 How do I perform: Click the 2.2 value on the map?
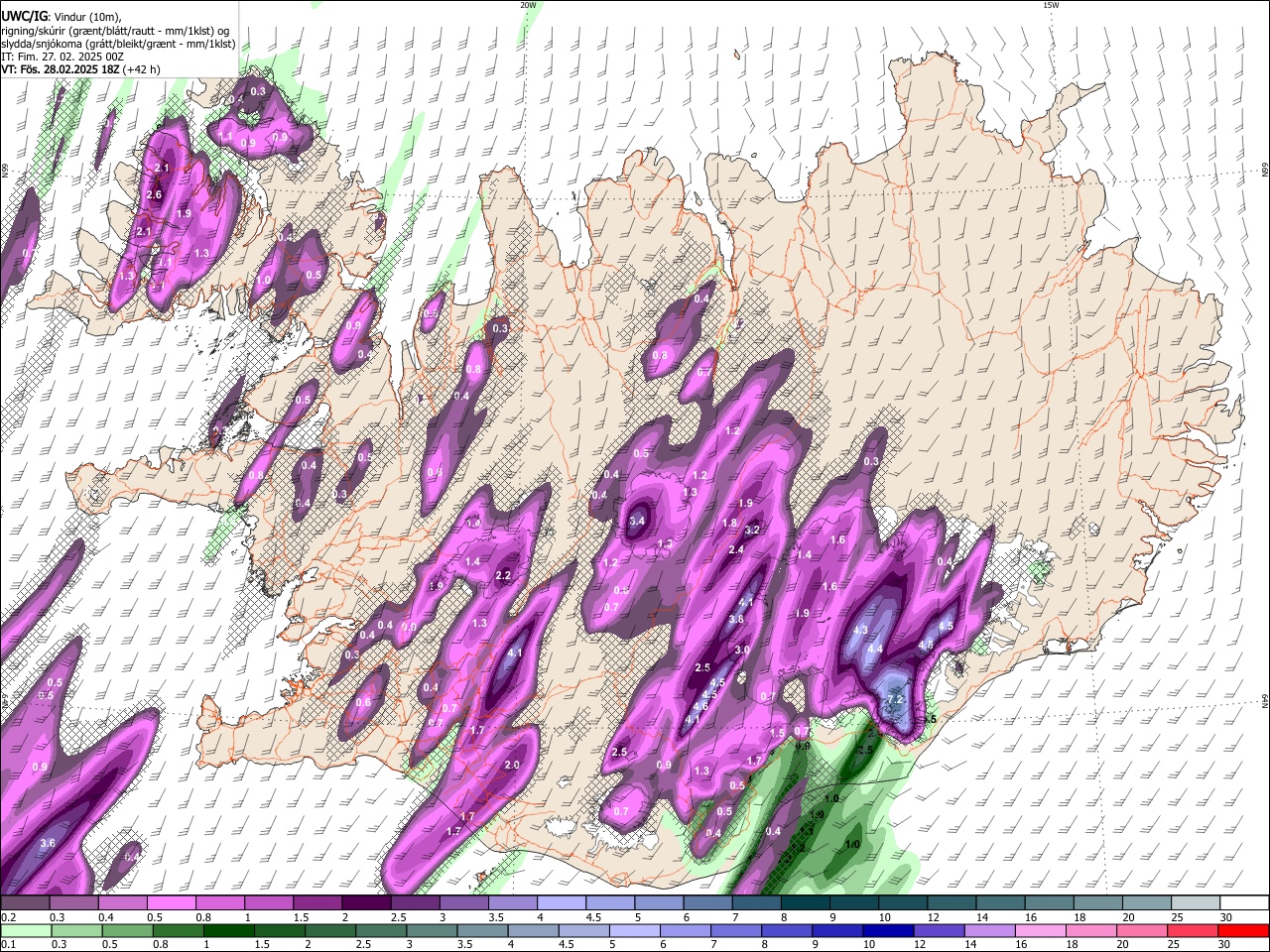coord(502,575)
